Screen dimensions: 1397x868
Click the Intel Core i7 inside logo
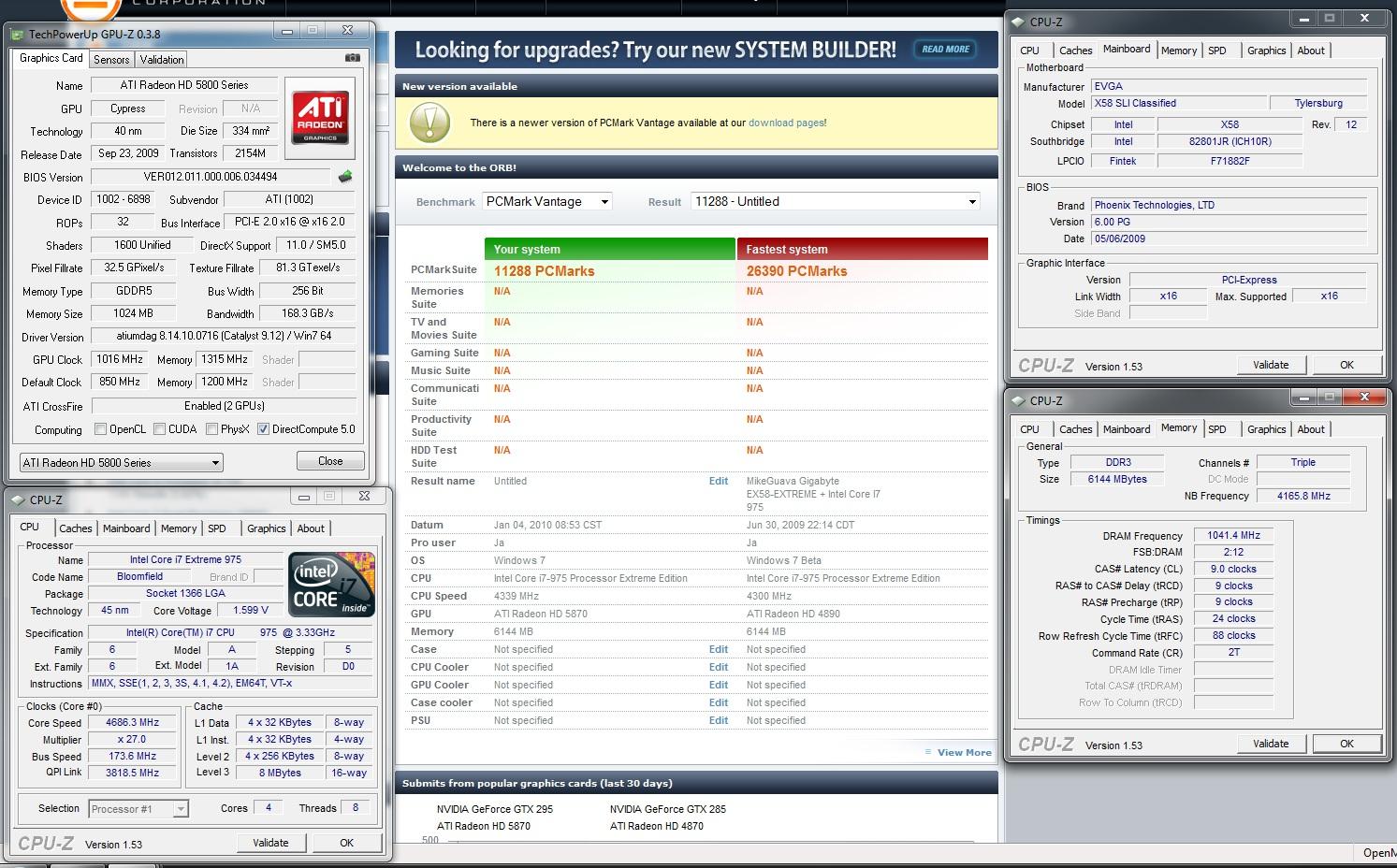[332, 585]
